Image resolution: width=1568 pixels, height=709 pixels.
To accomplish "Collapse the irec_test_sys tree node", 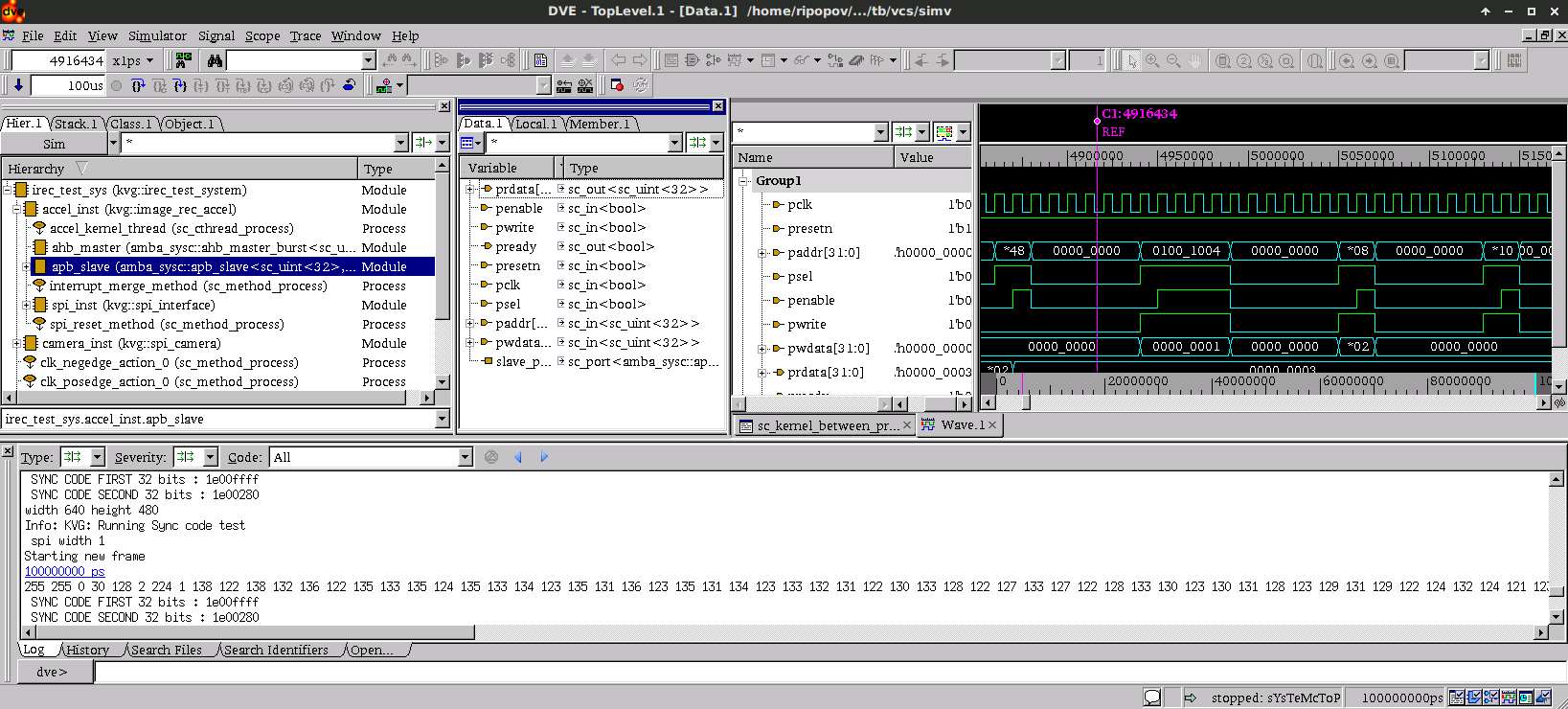I will click(x=7, y=190).
